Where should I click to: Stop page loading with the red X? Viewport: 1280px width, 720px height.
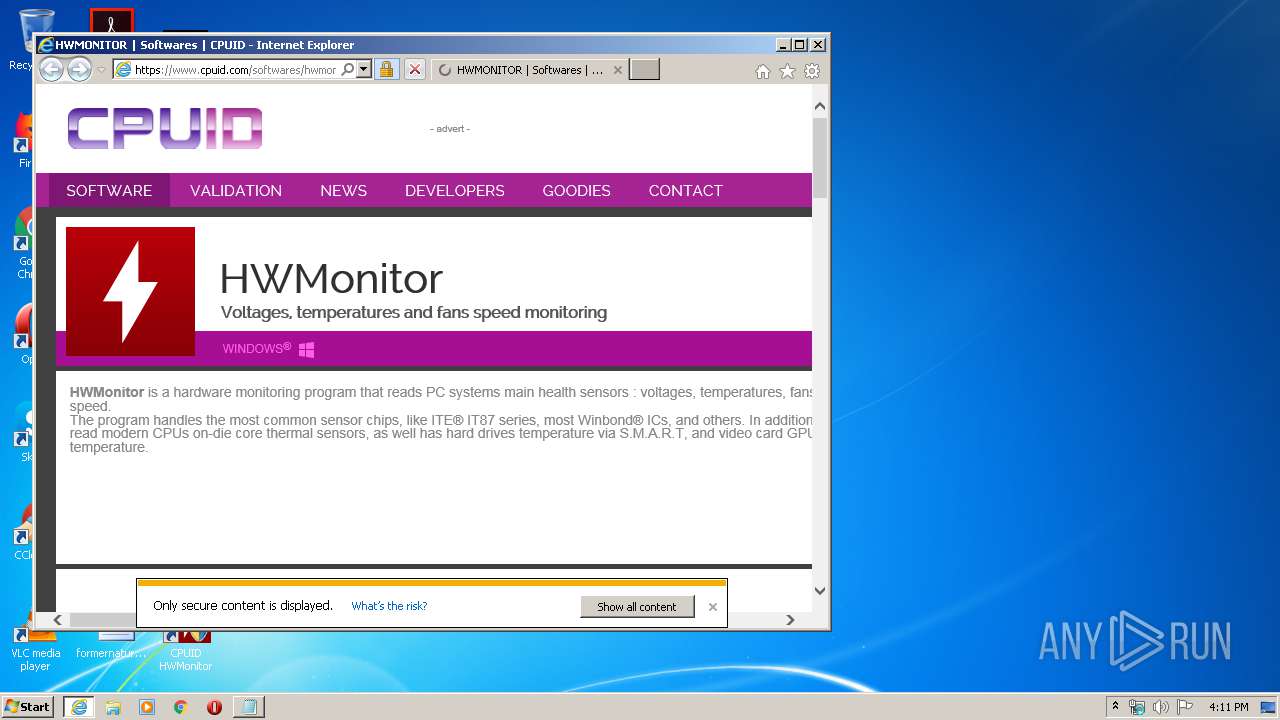[415, 70]
